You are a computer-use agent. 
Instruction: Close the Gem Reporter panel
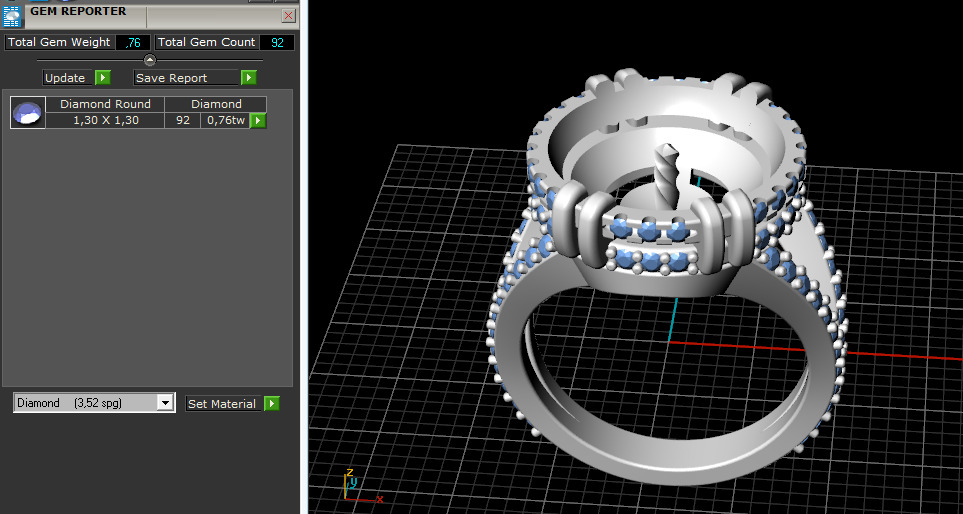(288, 16)
